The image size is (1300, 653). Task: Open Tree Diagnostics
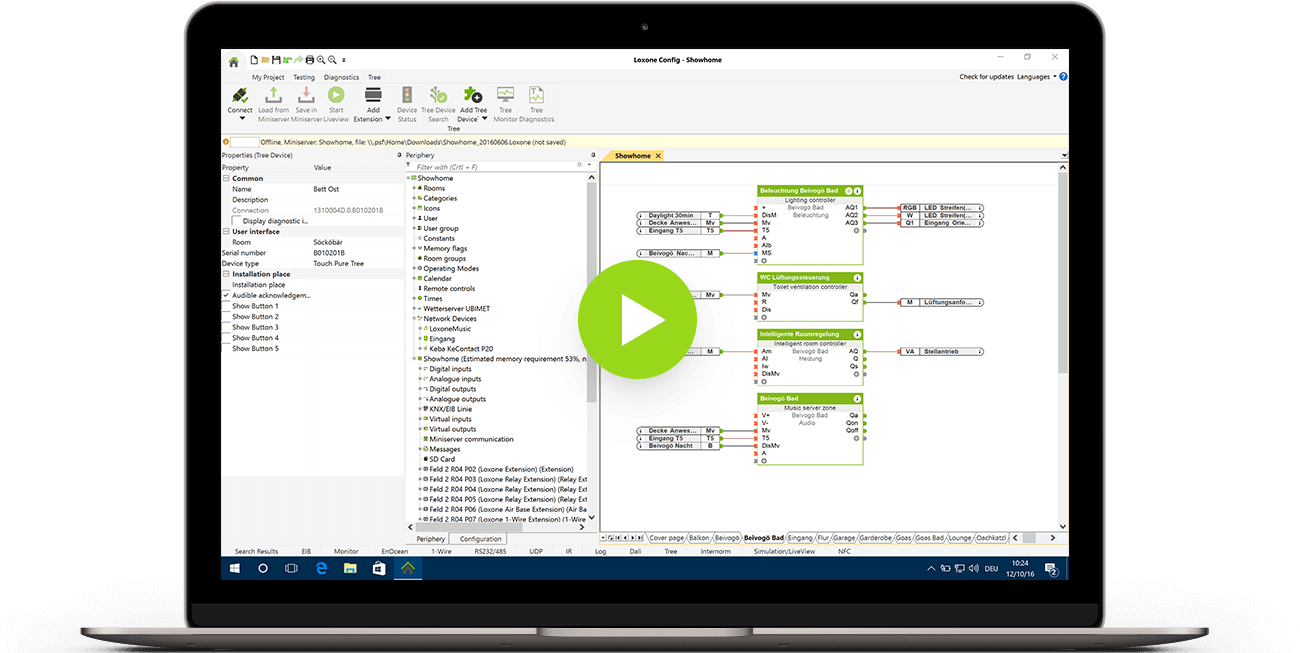tap(536, 95)
